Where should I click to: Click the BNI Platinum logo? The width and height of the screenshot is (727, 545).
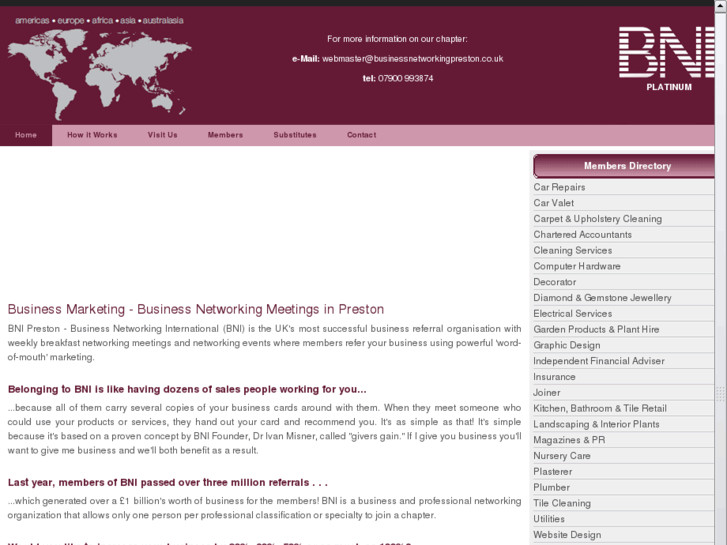[x=667, y=59]
